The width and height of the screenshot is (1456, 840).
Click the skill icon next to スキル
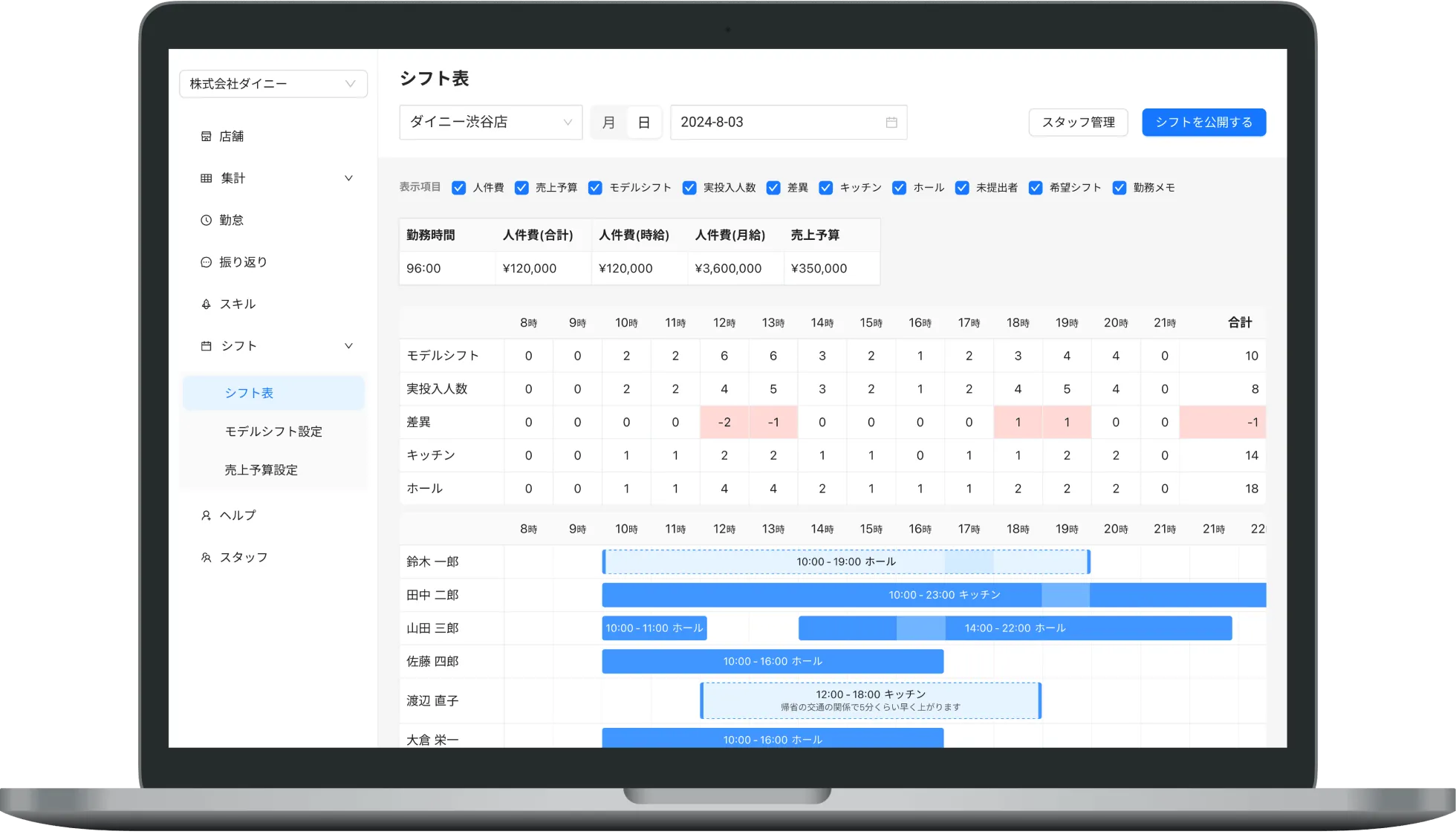(x=206, y=304)
